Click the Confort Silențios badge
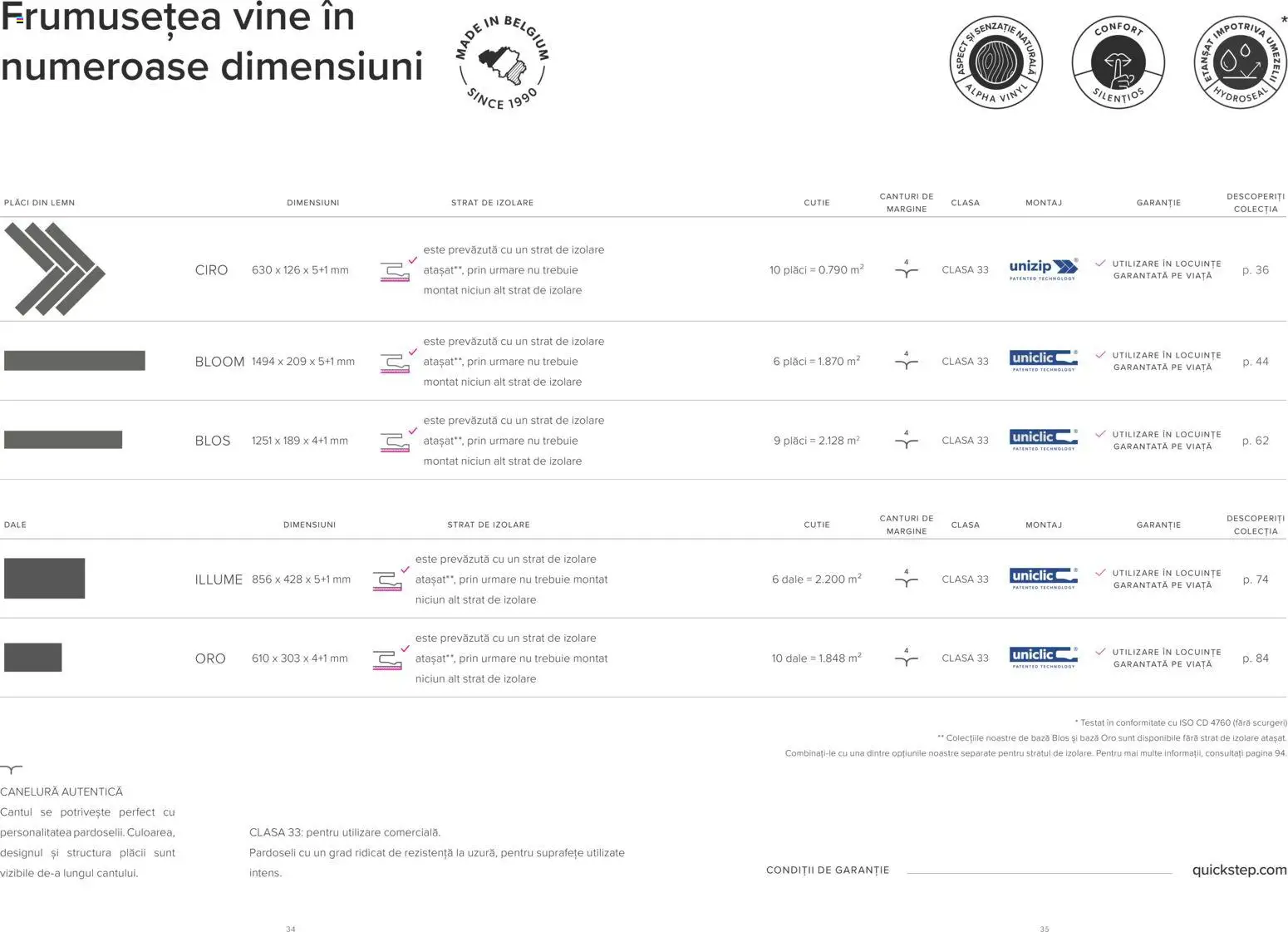Image resolution: width=1288 pixels, height=932 pixels. pyautogui.click(x=1118, y=63)
